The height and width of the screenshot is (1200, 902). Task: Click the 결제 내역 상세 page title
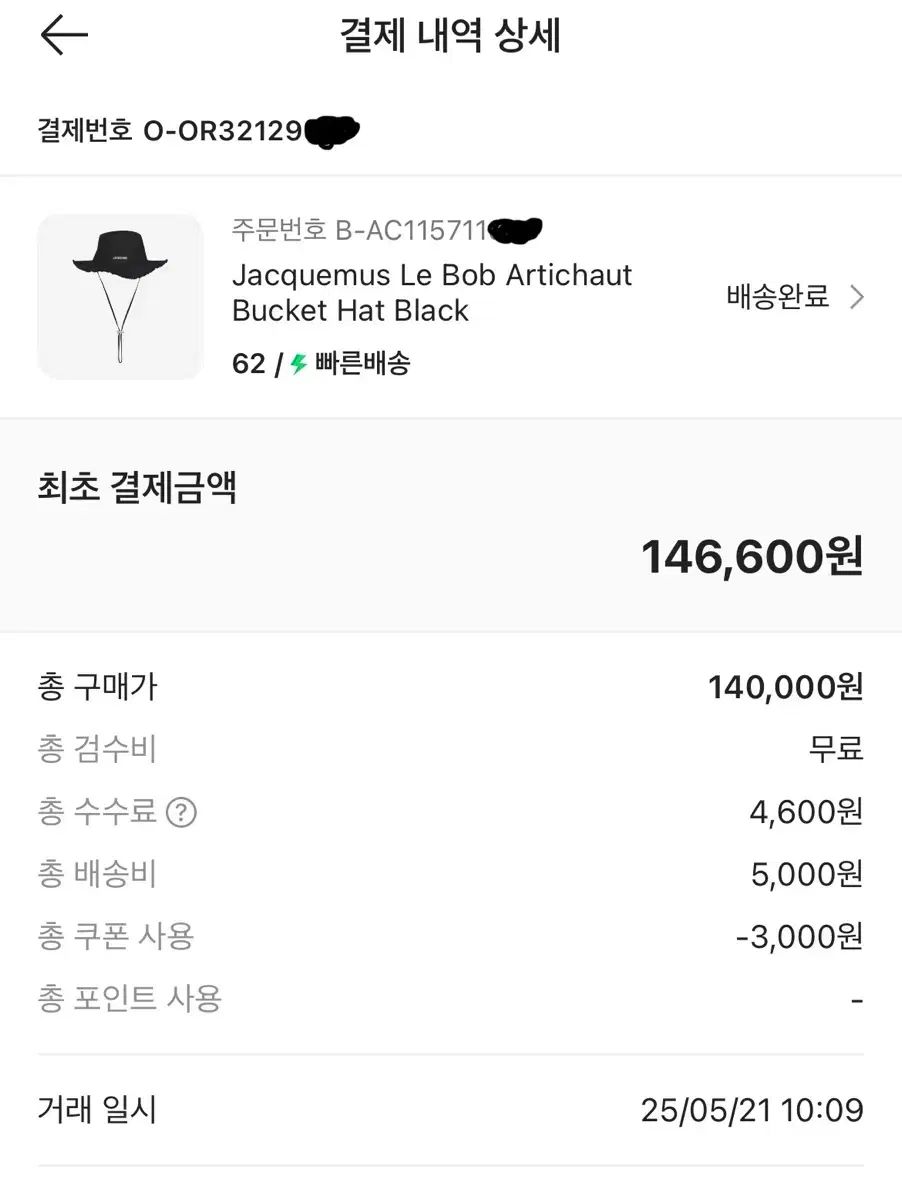[450, 36]
